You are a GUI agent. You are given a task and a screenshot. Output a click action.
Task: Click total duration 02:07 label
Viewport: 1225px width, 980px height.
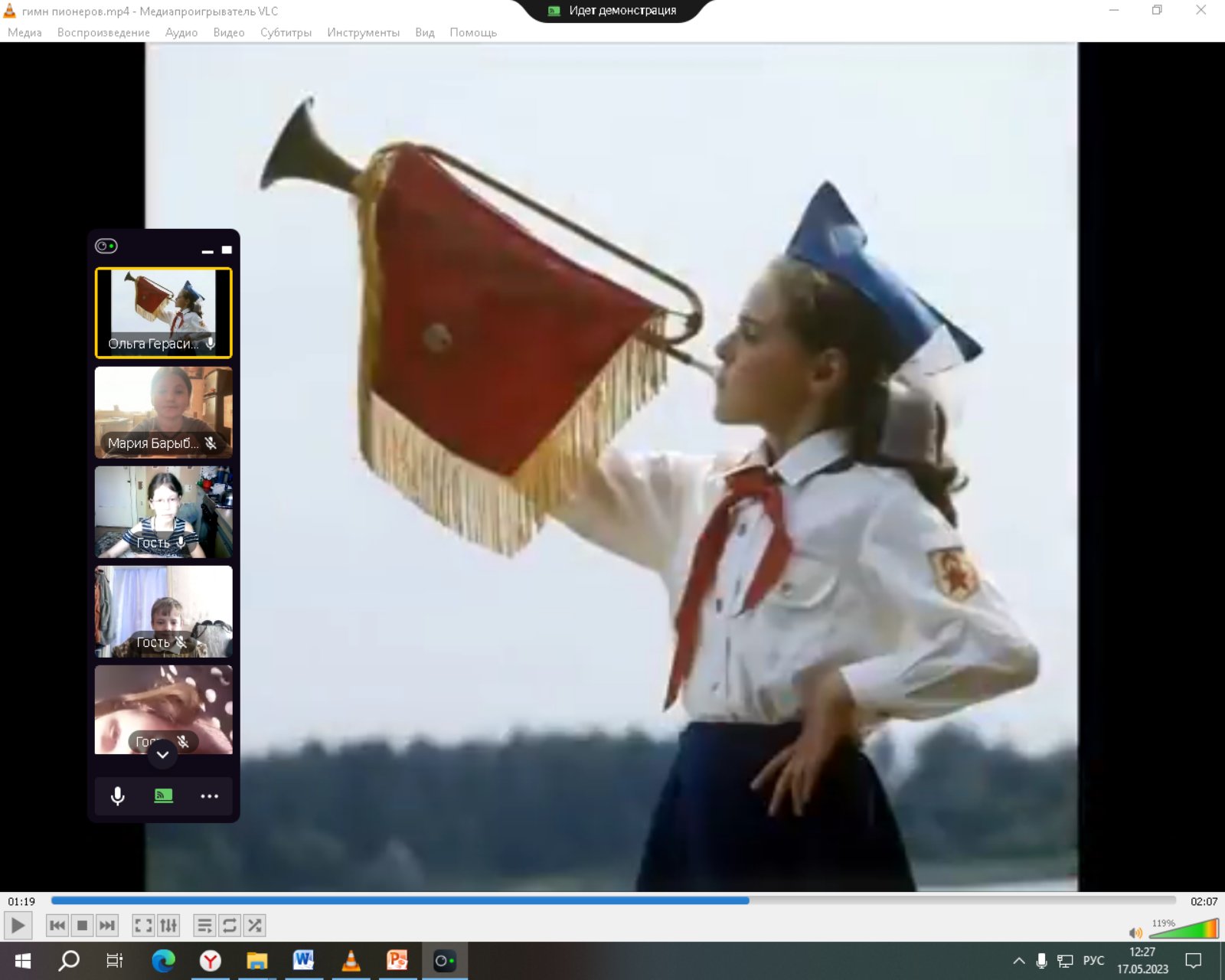[1204, 901]
